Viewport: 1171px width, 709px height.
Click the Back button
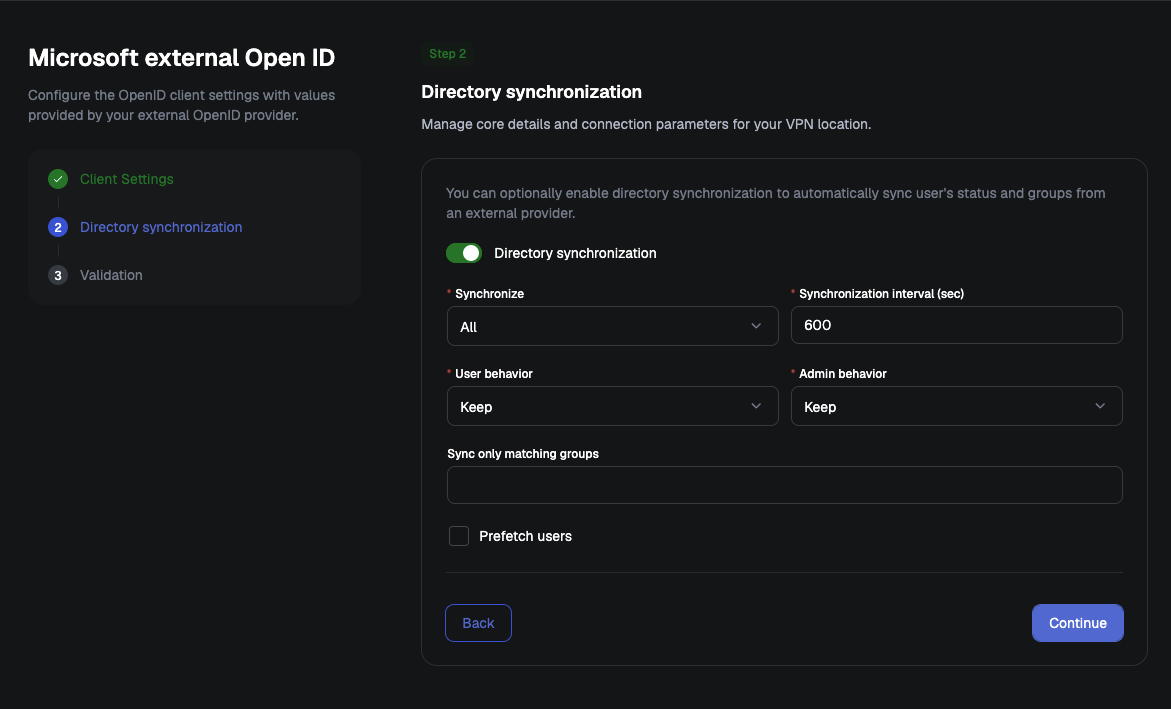pos(478,623)
